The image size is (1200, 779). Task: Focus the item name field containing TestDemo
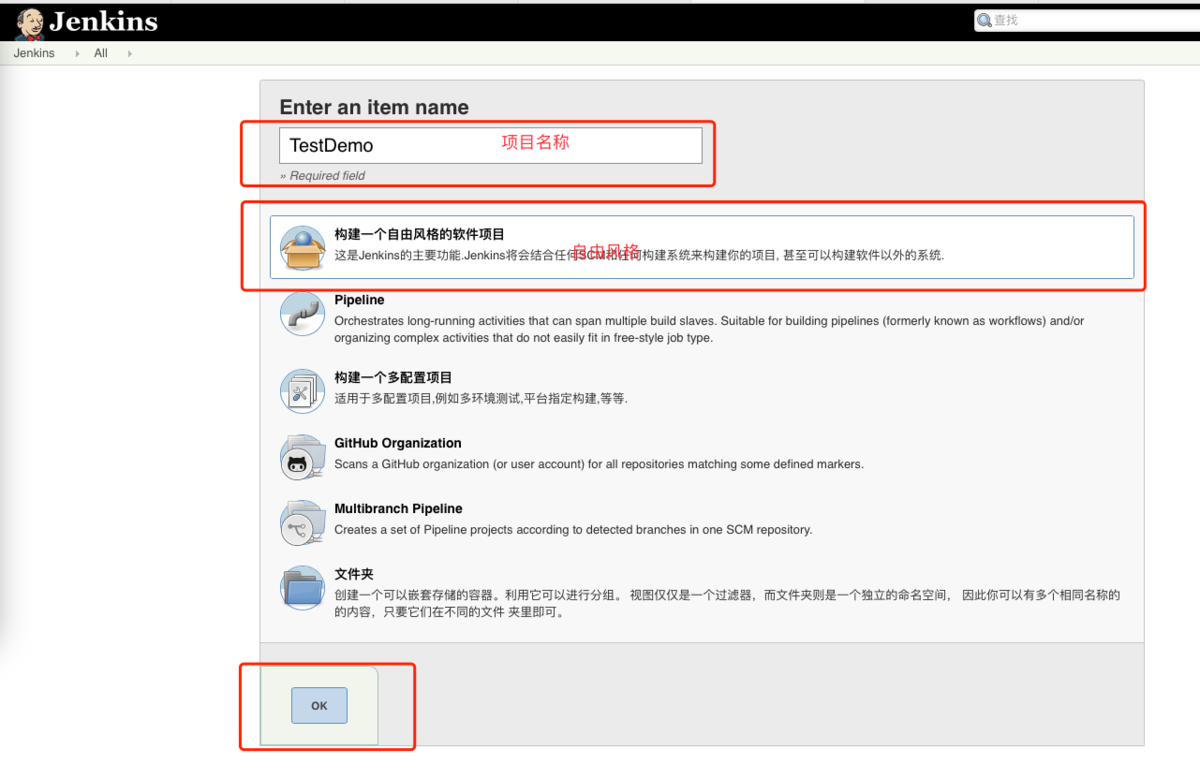[491, 145]
